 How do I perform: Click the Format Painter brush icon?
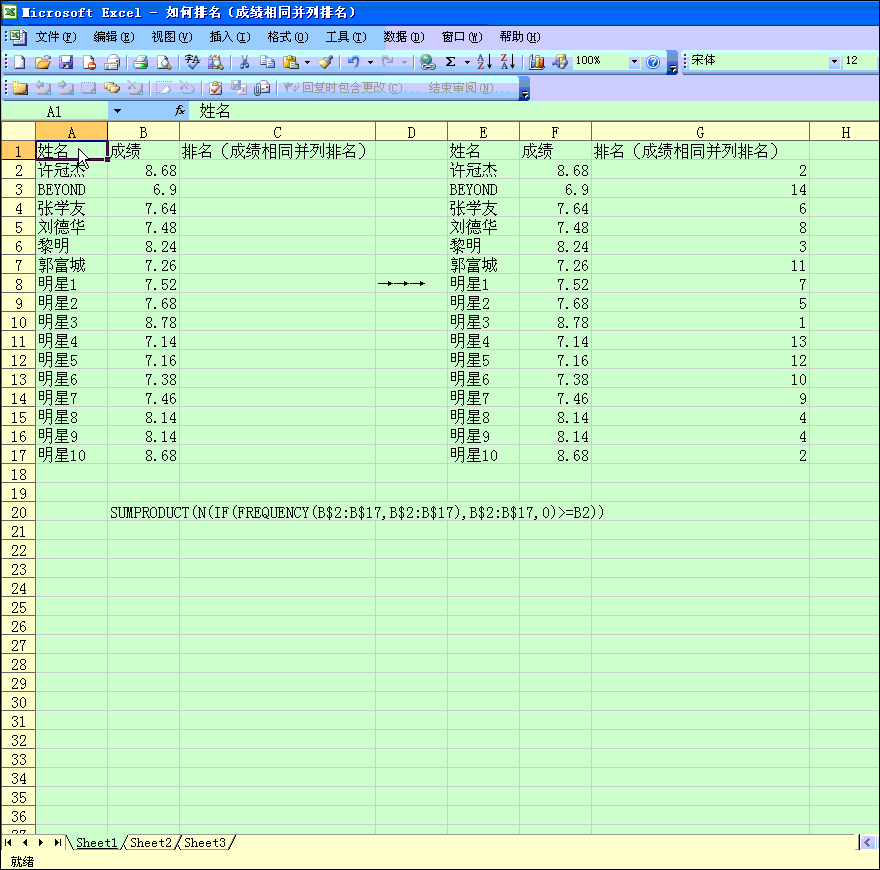[325, 62]
